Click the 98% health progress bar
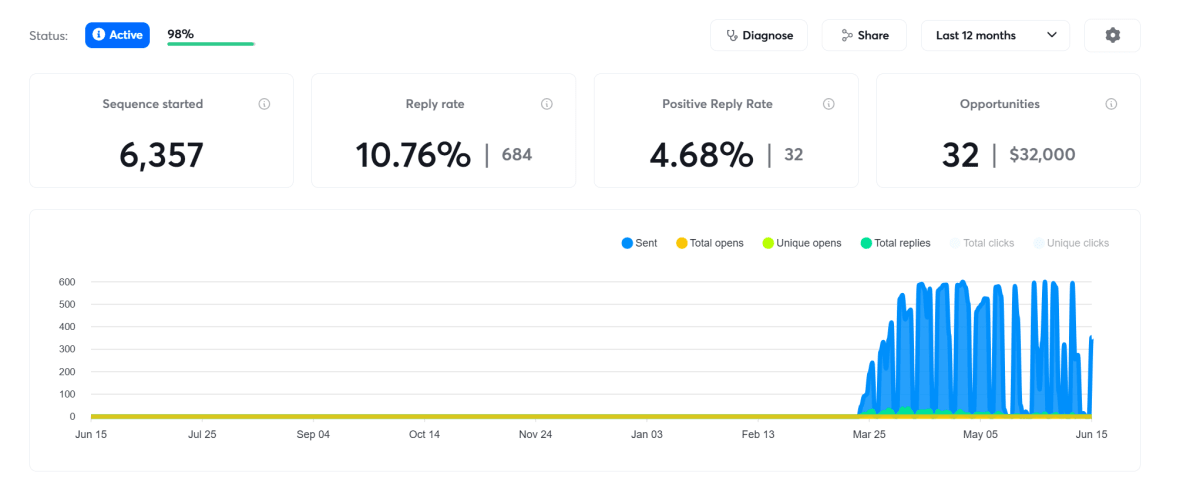Screen dimensions: 1200x485 [x=210, y=44]
